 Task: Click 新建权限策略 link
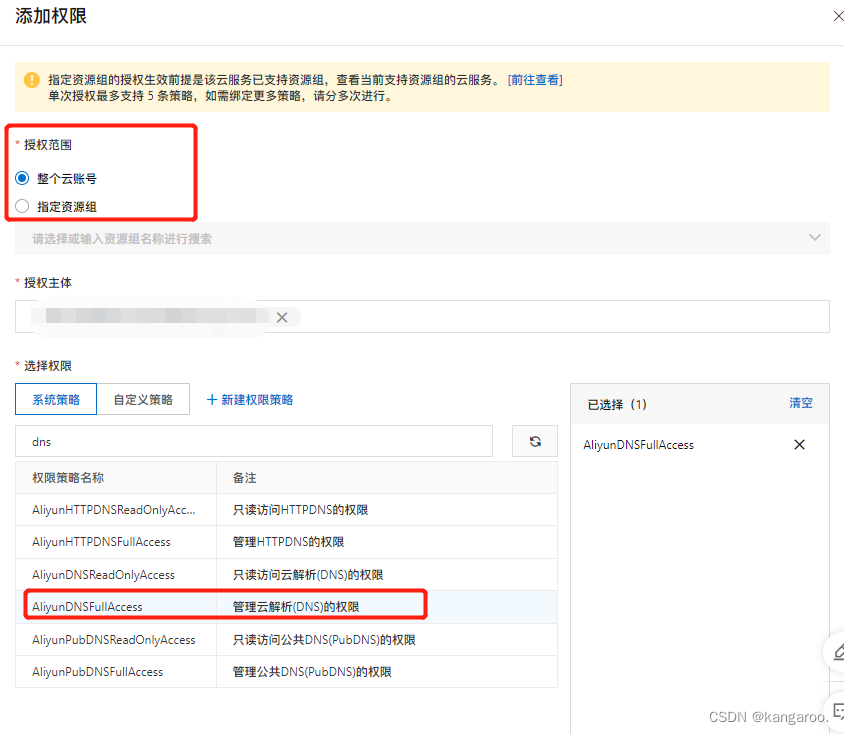tap(250, 400)
